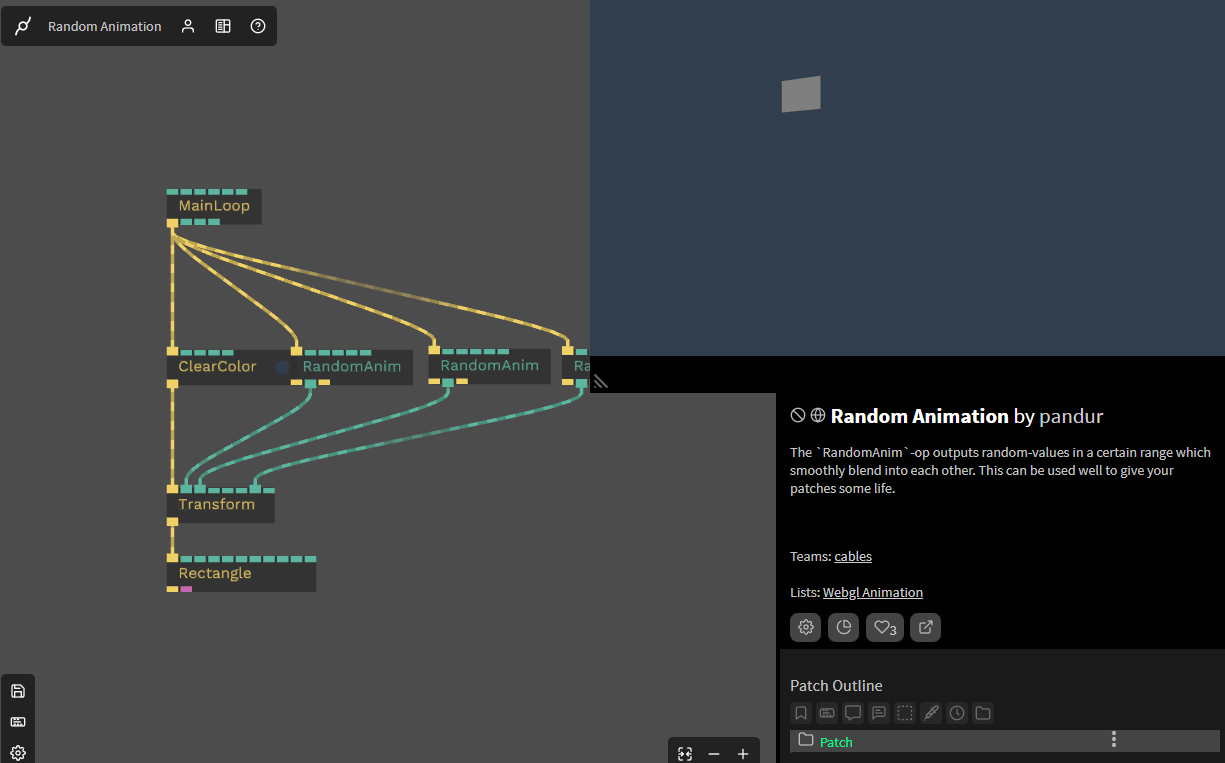Open the help question mark icon

(258, 26)
